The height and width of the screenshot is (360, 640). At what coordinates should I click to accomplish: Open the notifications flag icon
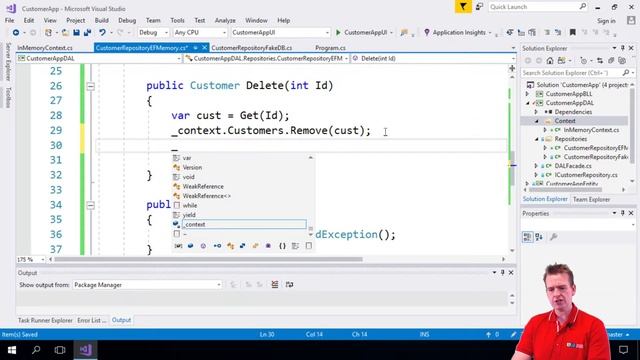tap(463, 7)
